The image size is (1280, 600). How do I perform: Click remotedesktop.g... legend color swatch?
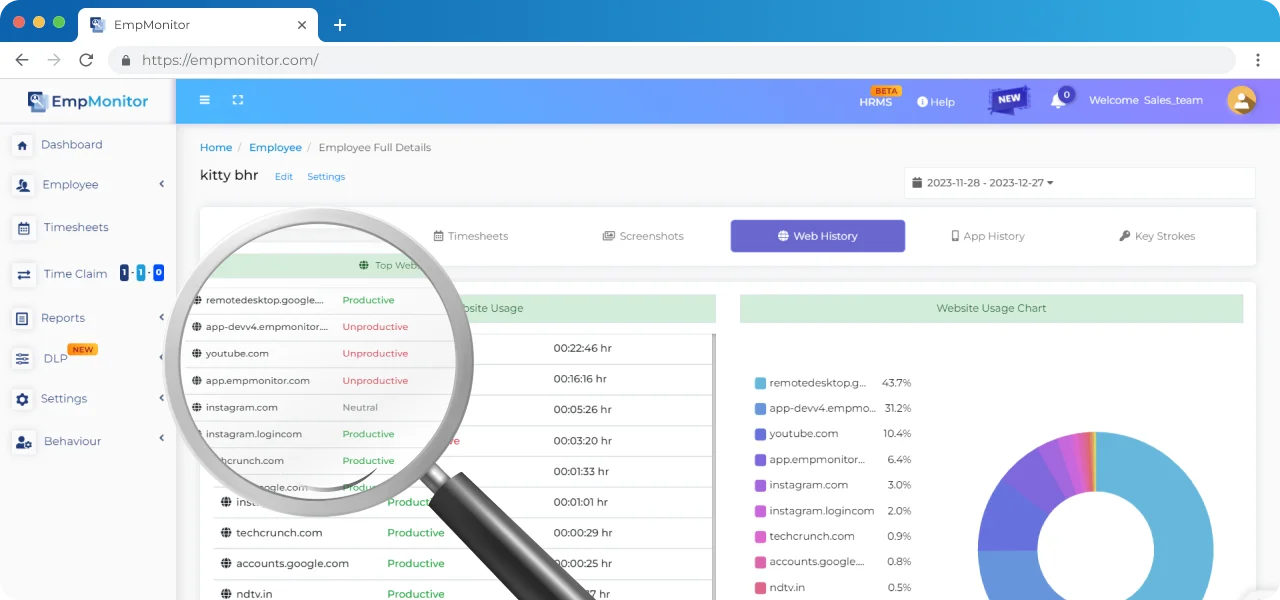[760, 383]
